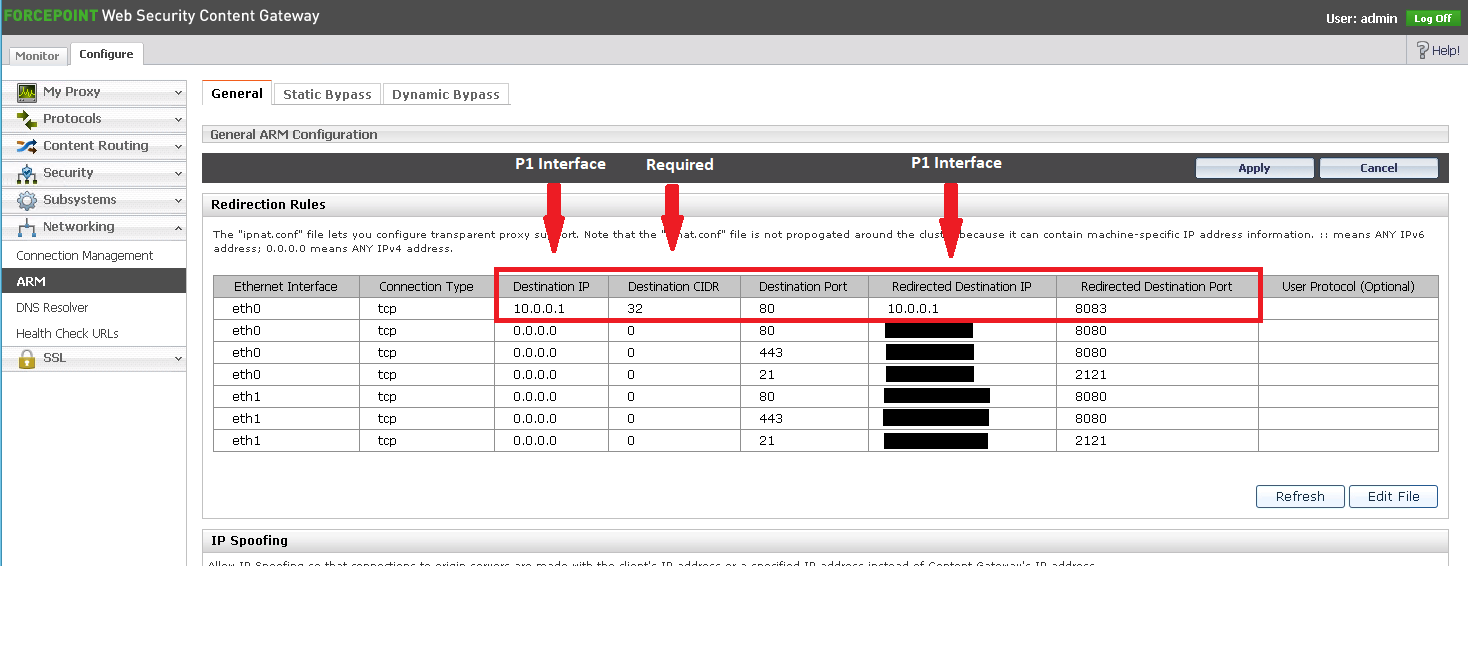Collapse the Networking section chevron
The image size is (1468, 648).
[177, 226]
